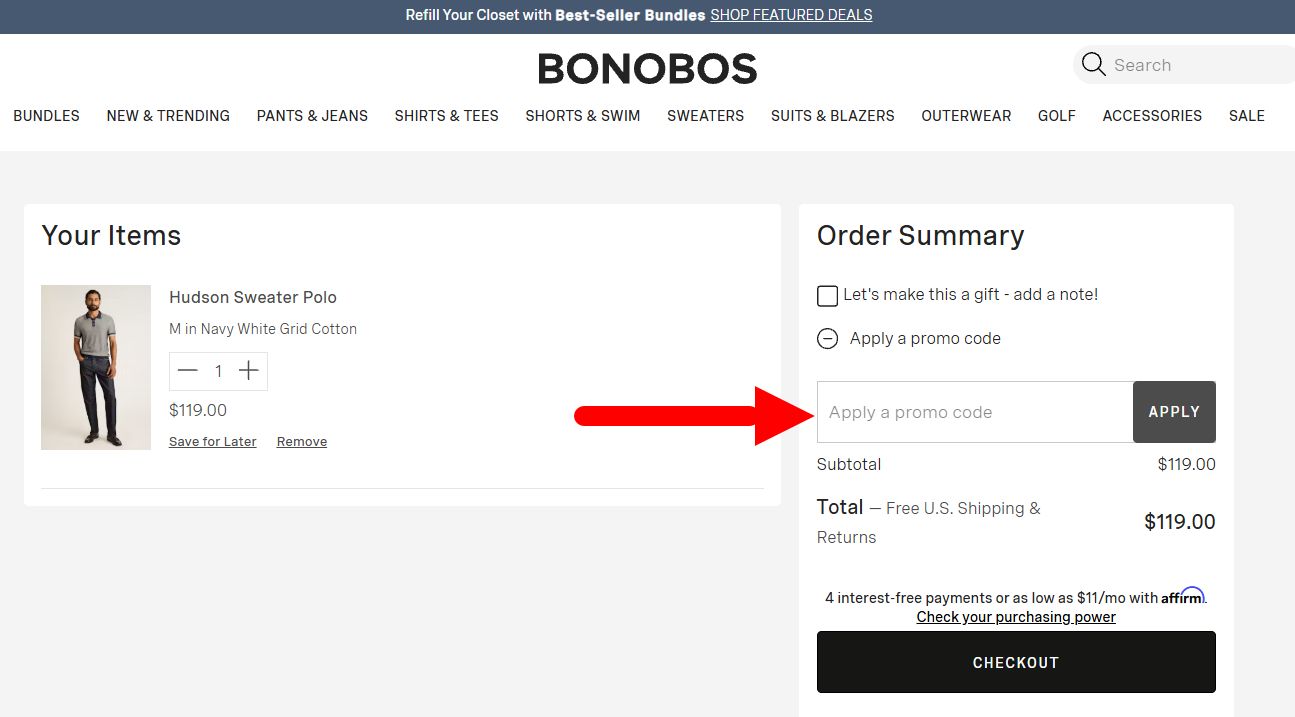Tick the gift note checkbox
Image resolution: width=1295 pixels, height=717 pixels.
click(x=827, y=296)
